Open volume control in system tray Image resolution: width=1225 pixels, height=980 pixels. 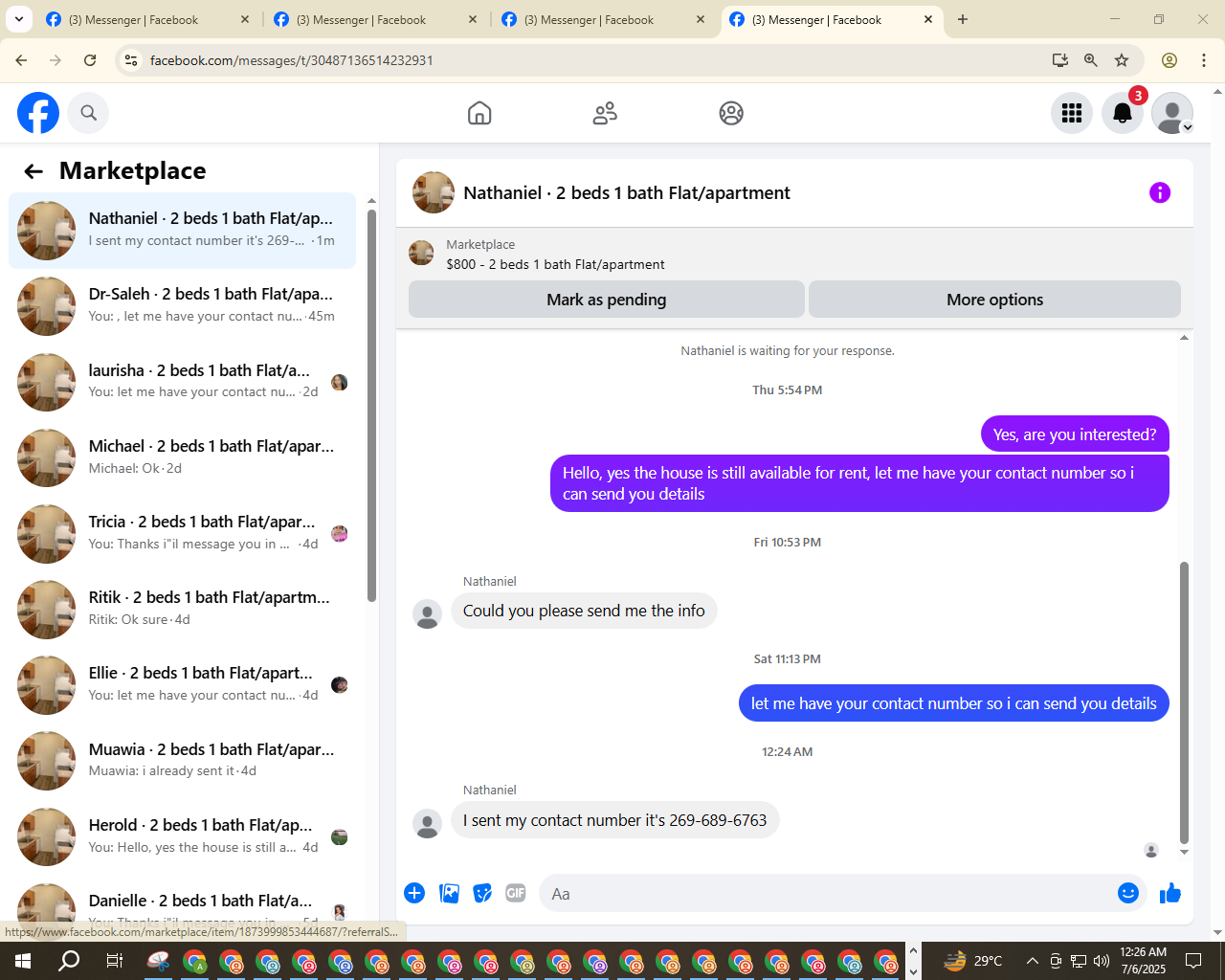(x=1102, y=961)
